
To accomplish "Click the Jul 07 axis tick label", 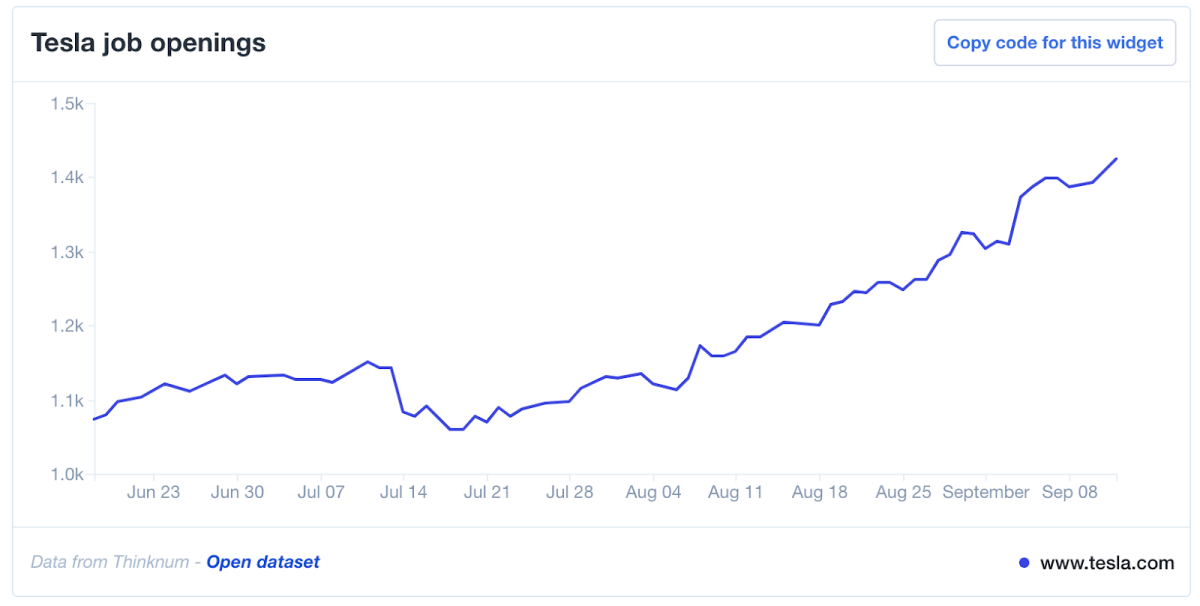I will click(x=321, y=492).
